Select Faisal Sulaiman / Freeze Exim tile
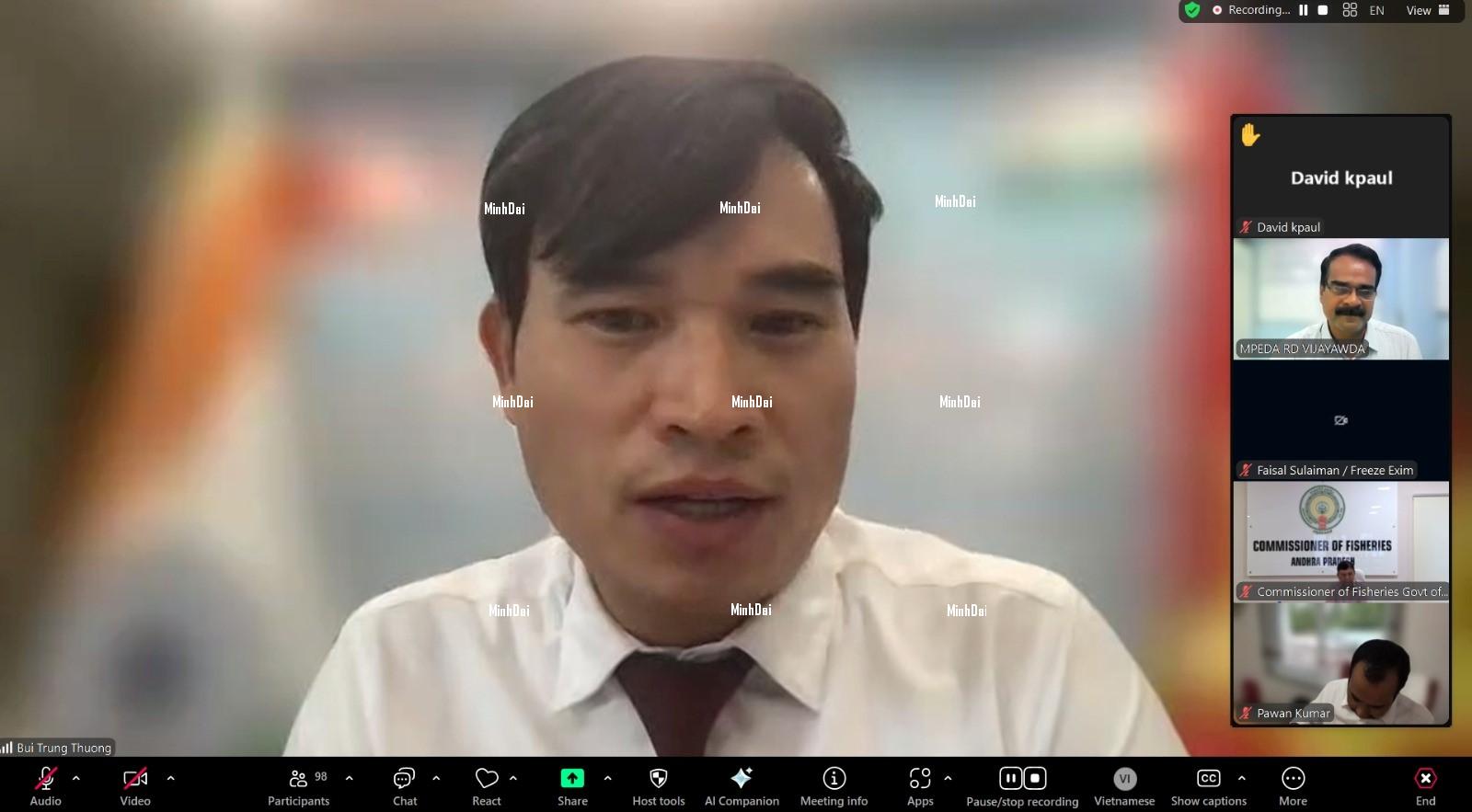1472x812 pixels. (x=1341, y=420)
